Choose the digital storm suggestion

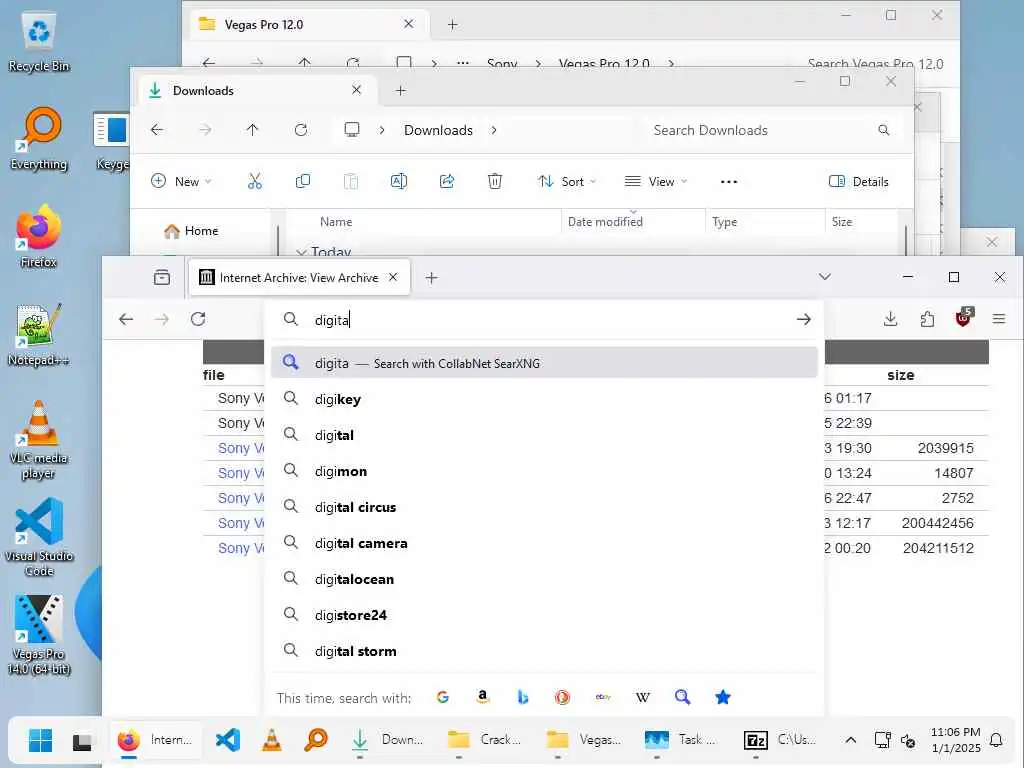(x=544, y=650)
